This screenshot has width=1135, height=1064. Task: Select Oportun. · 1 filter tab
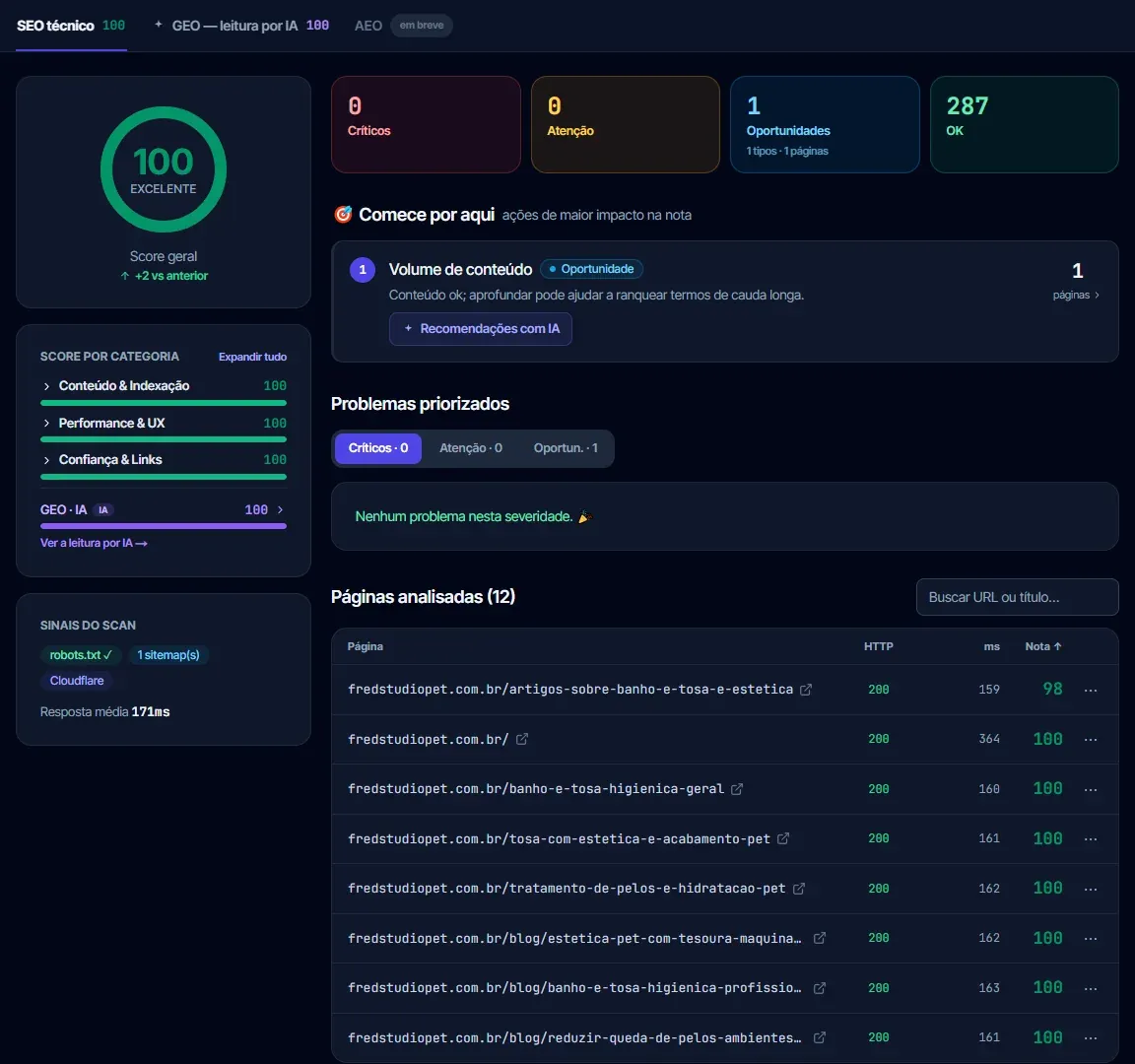[566, 448]
